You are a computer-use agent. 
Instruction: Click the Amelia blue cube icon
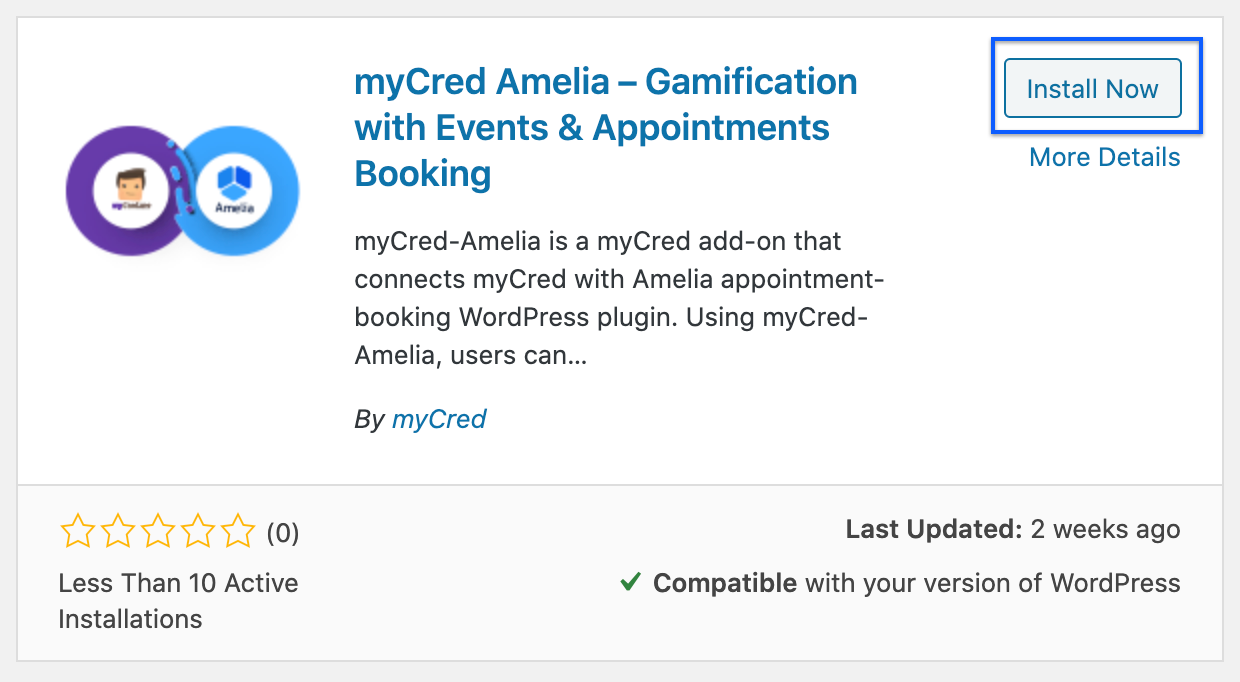click(x=236, y=178)
